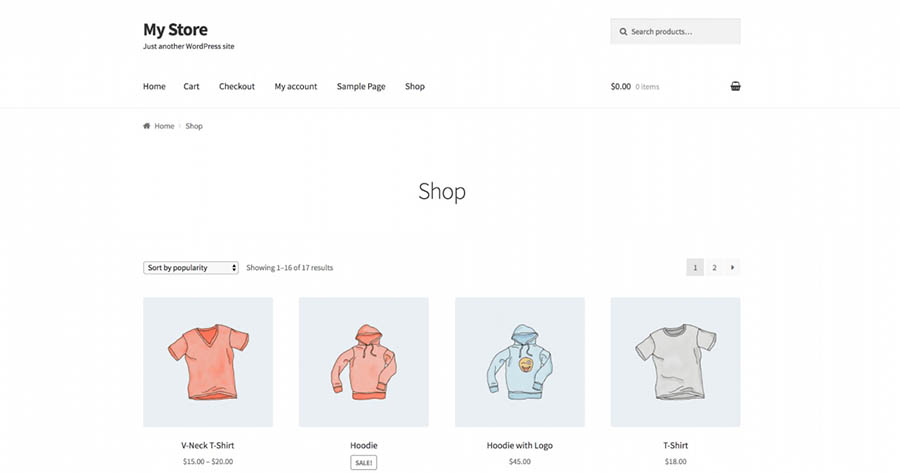Select Shop in the navigation menu
The image size is (900, 473).
415,86
